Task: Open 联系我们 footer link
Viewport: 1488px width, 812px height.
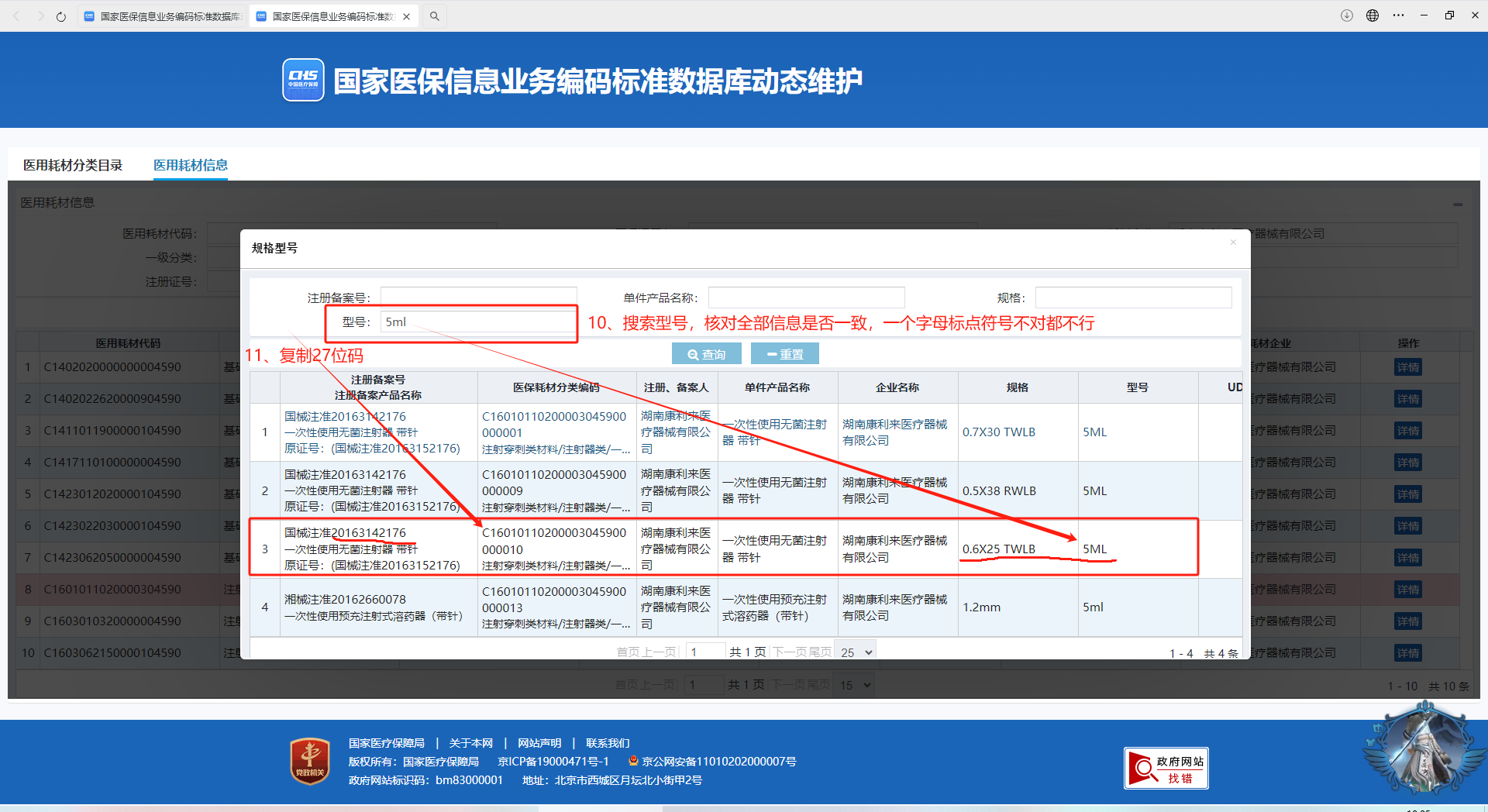Action: click(x=608, y=743)
